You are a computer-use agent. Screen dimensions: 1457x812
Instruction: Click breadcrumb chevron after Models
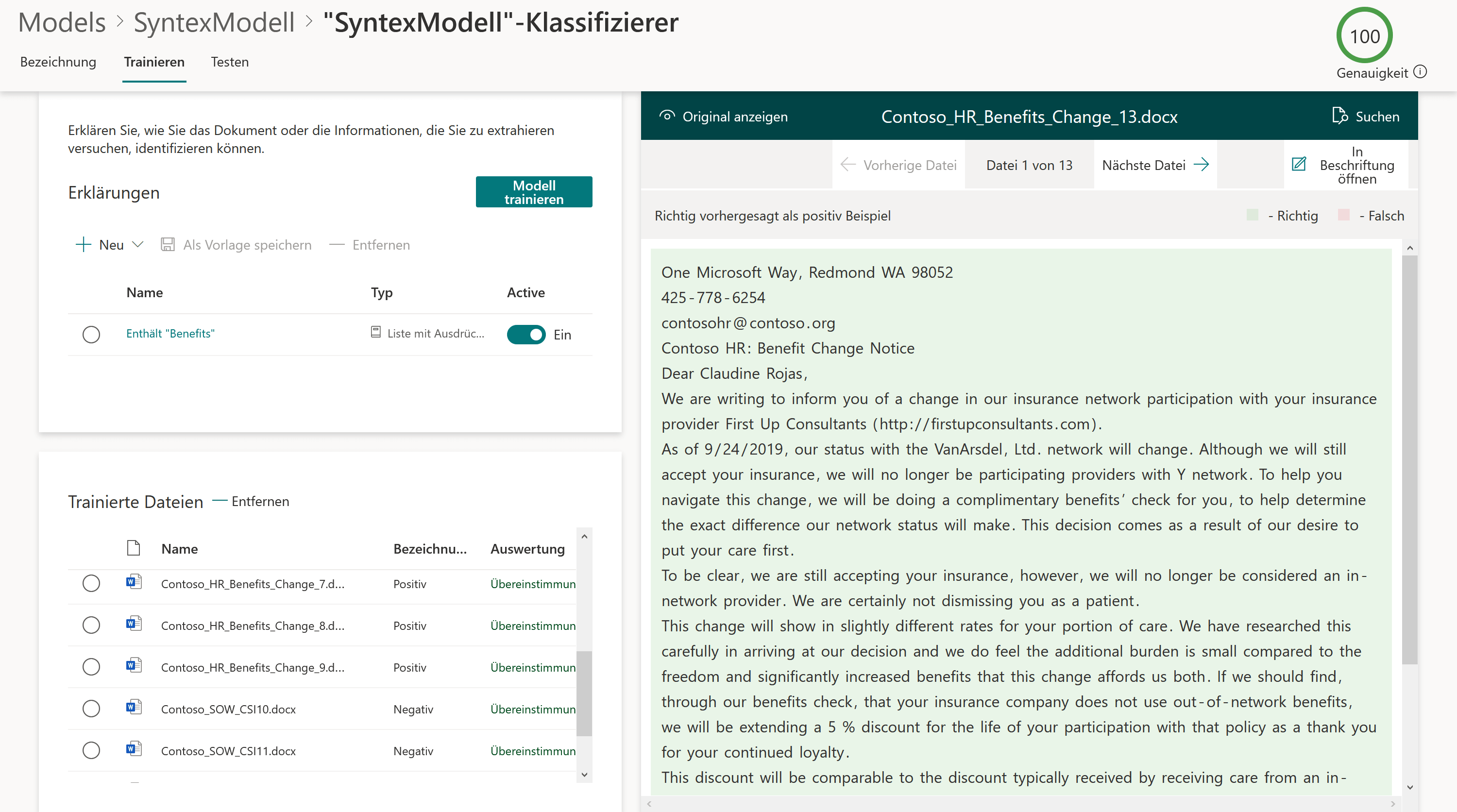(x=119, y=21)
